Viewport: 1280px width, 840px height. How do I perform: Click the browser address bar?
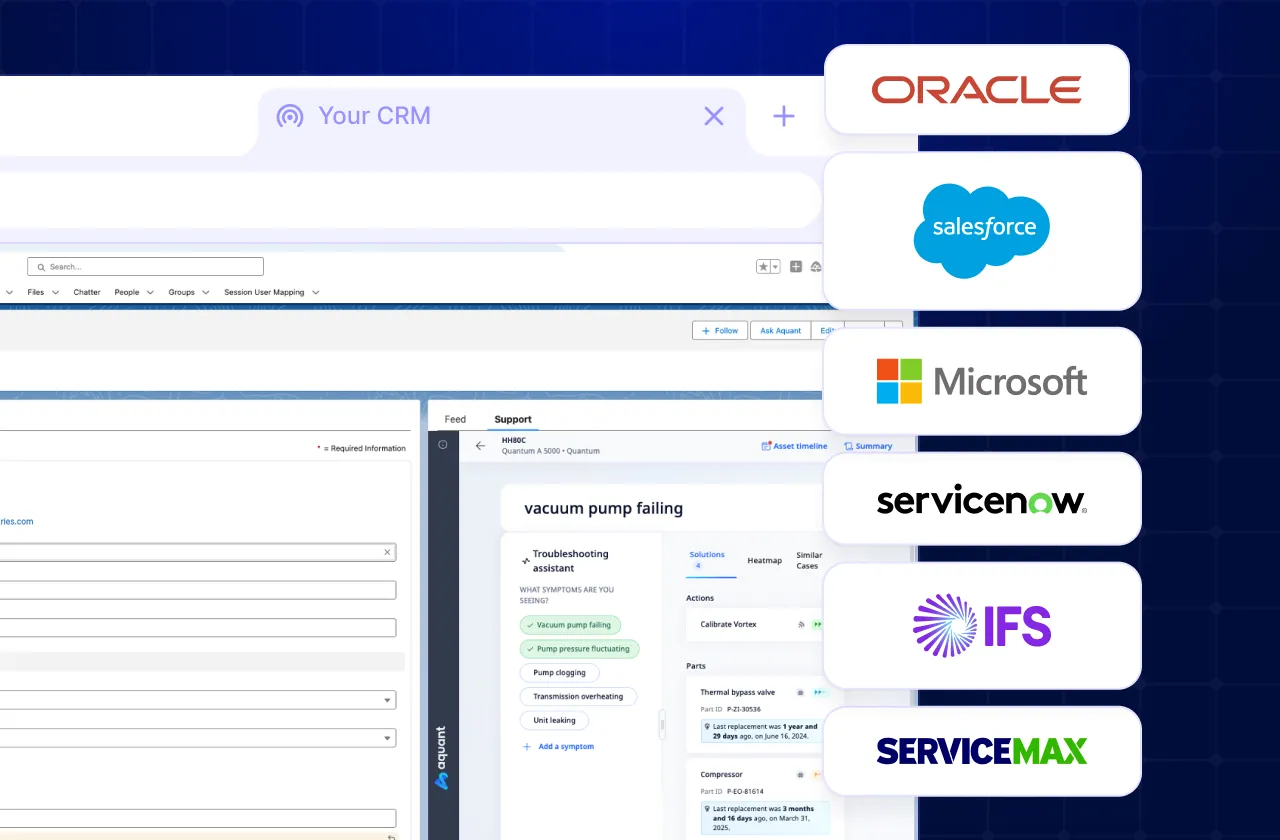410,200
